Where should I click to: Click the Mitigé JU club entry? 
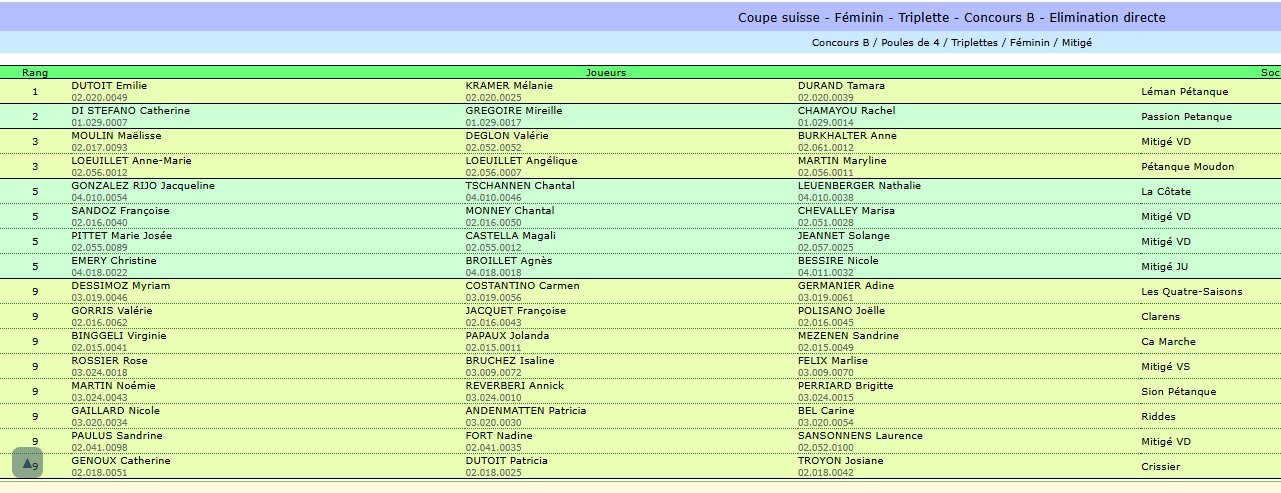point(1165,267)
